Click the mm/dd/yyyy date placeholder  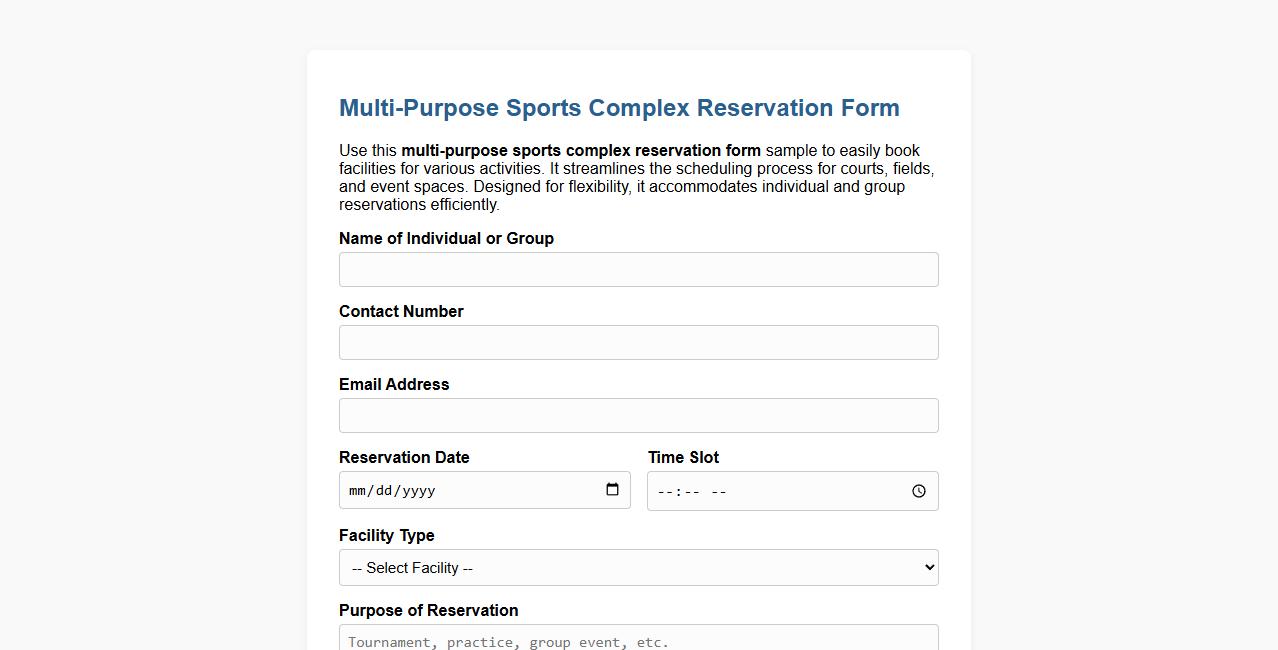click(392, 490)
